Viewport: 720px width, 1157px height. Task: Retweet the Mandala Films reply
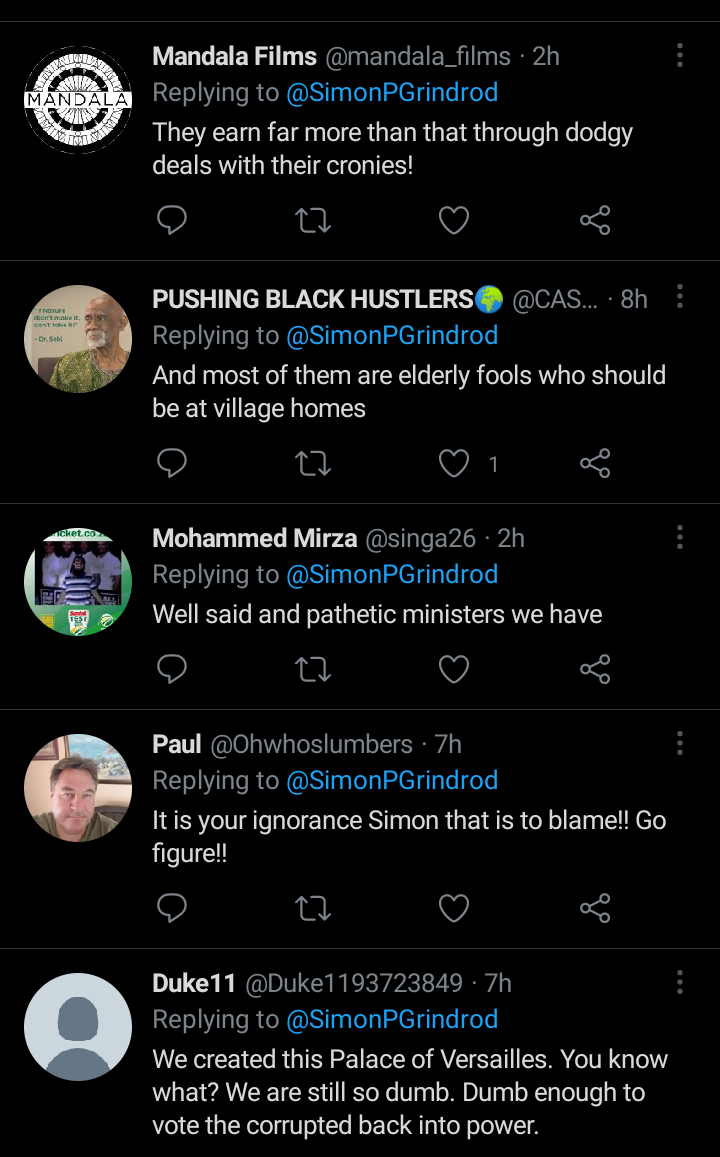click(313, 220)
